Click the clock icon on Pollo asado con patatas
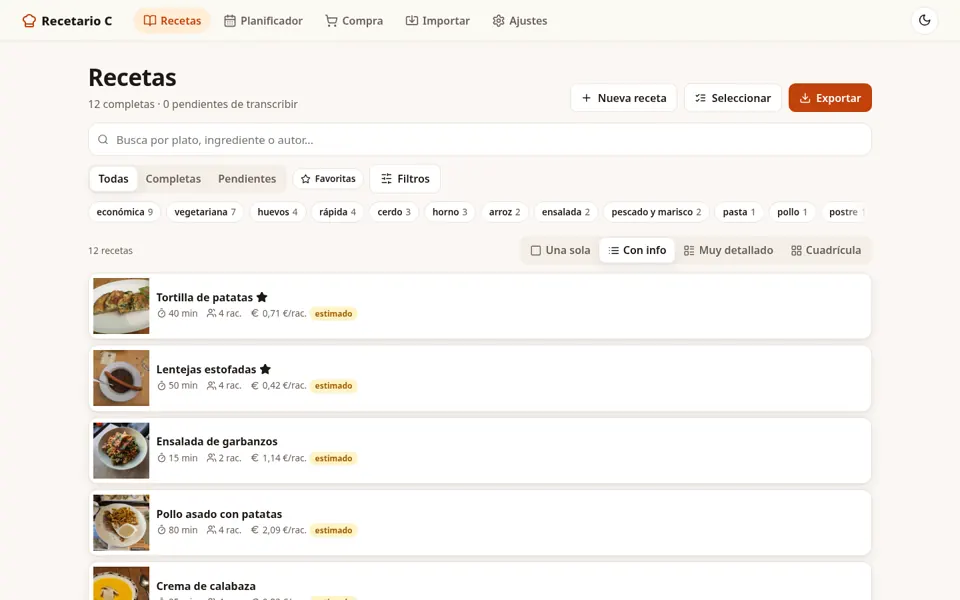960x600 pixels. [162, 530]
